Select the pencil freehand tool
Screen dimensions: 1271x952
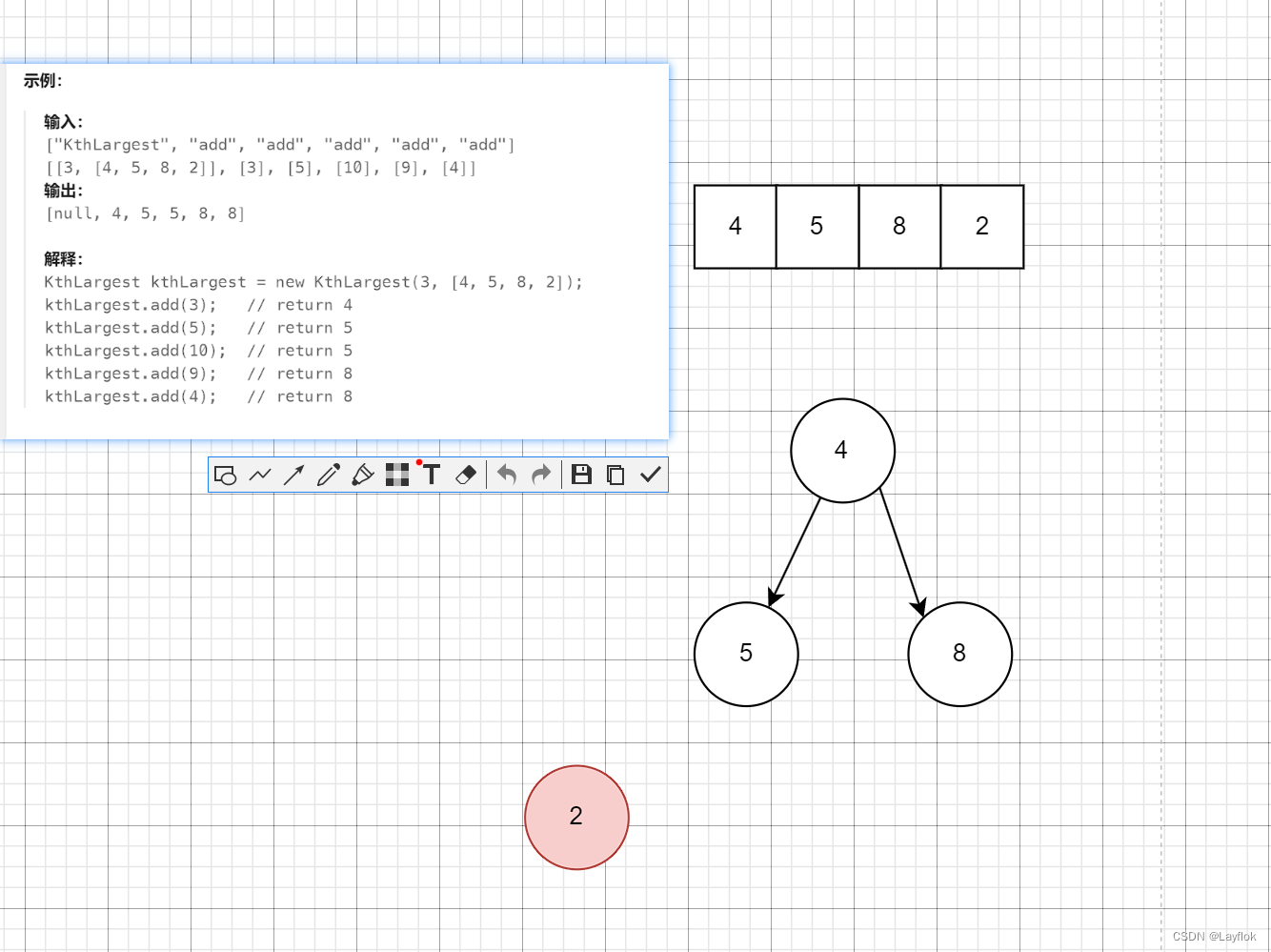point(329,475)
